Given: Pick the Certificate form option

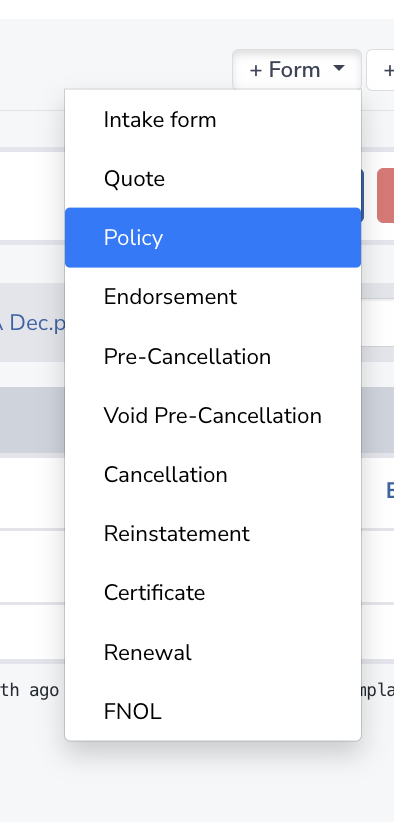Looking at the screenshot, I should click(213, 593).
